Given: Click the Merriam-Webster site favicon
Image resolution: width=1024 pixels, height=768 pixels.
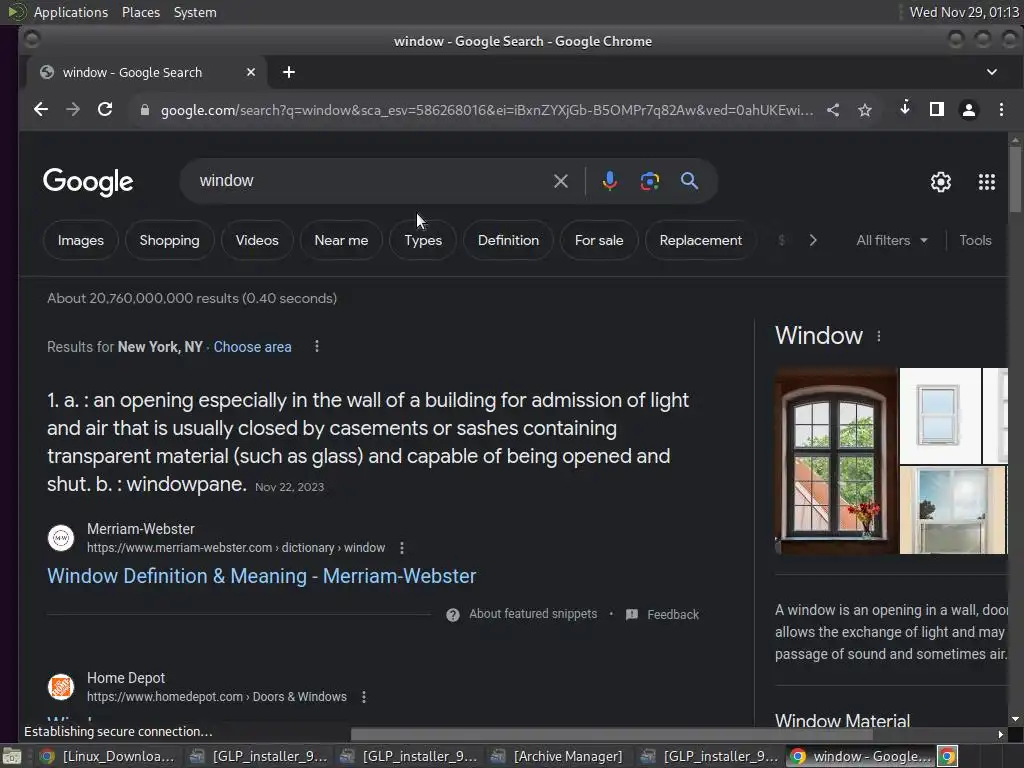Looking at the screenshot, I should pyautogui.click(x=61, y=538).
